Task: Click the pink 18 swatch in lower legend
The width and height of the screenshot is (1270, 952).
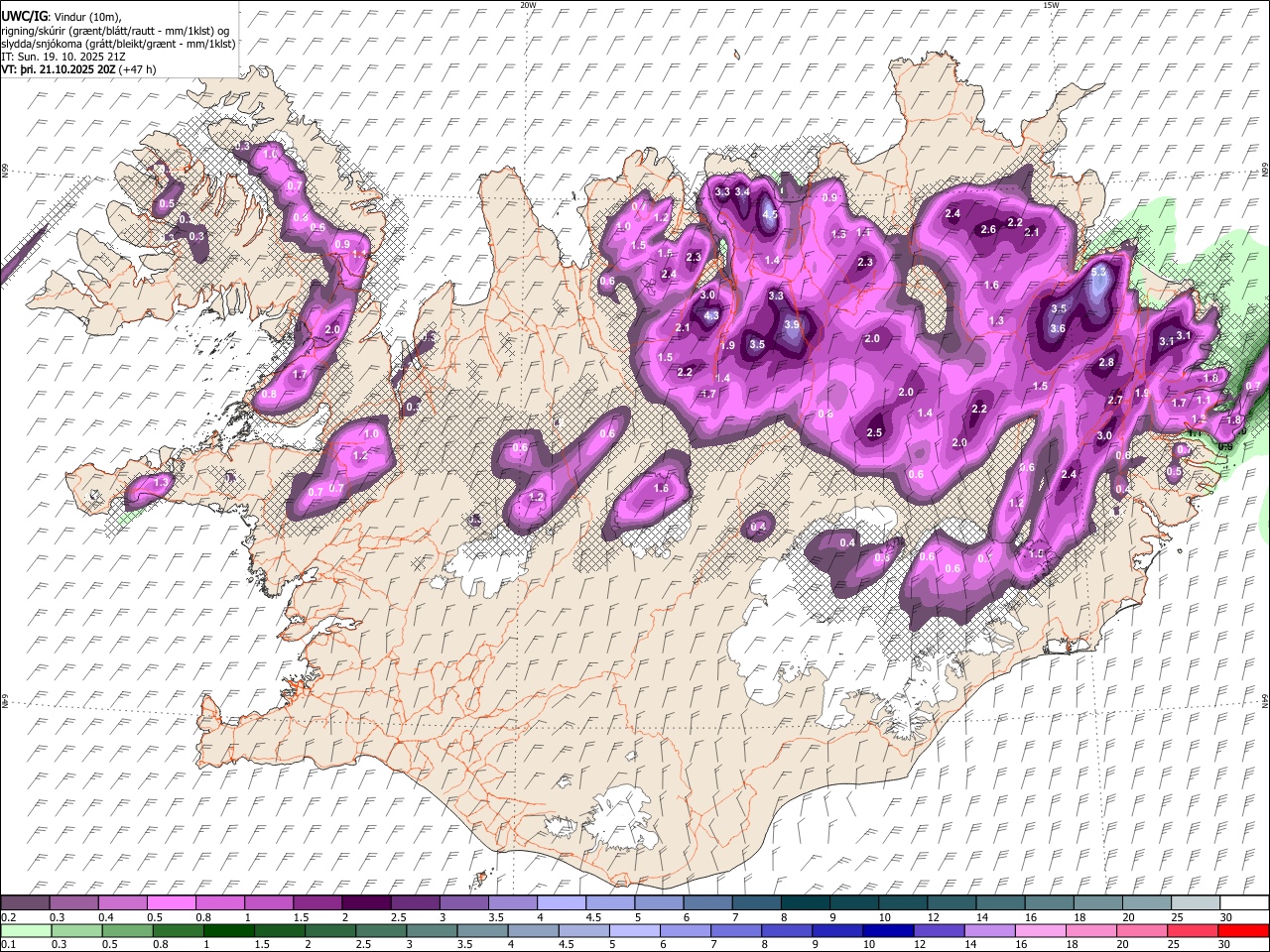Action: [1091, 930]
